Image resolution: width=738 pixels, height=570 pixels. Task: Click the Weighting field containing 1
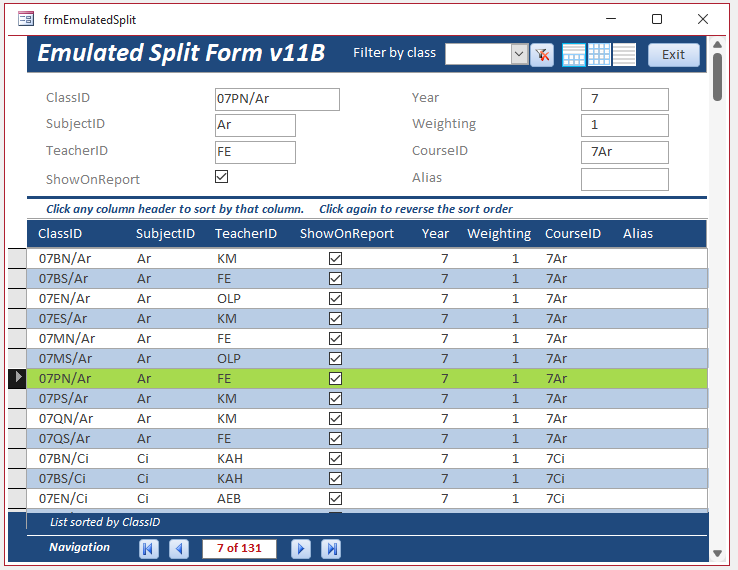pyautogui.click(x=625, y=125)
